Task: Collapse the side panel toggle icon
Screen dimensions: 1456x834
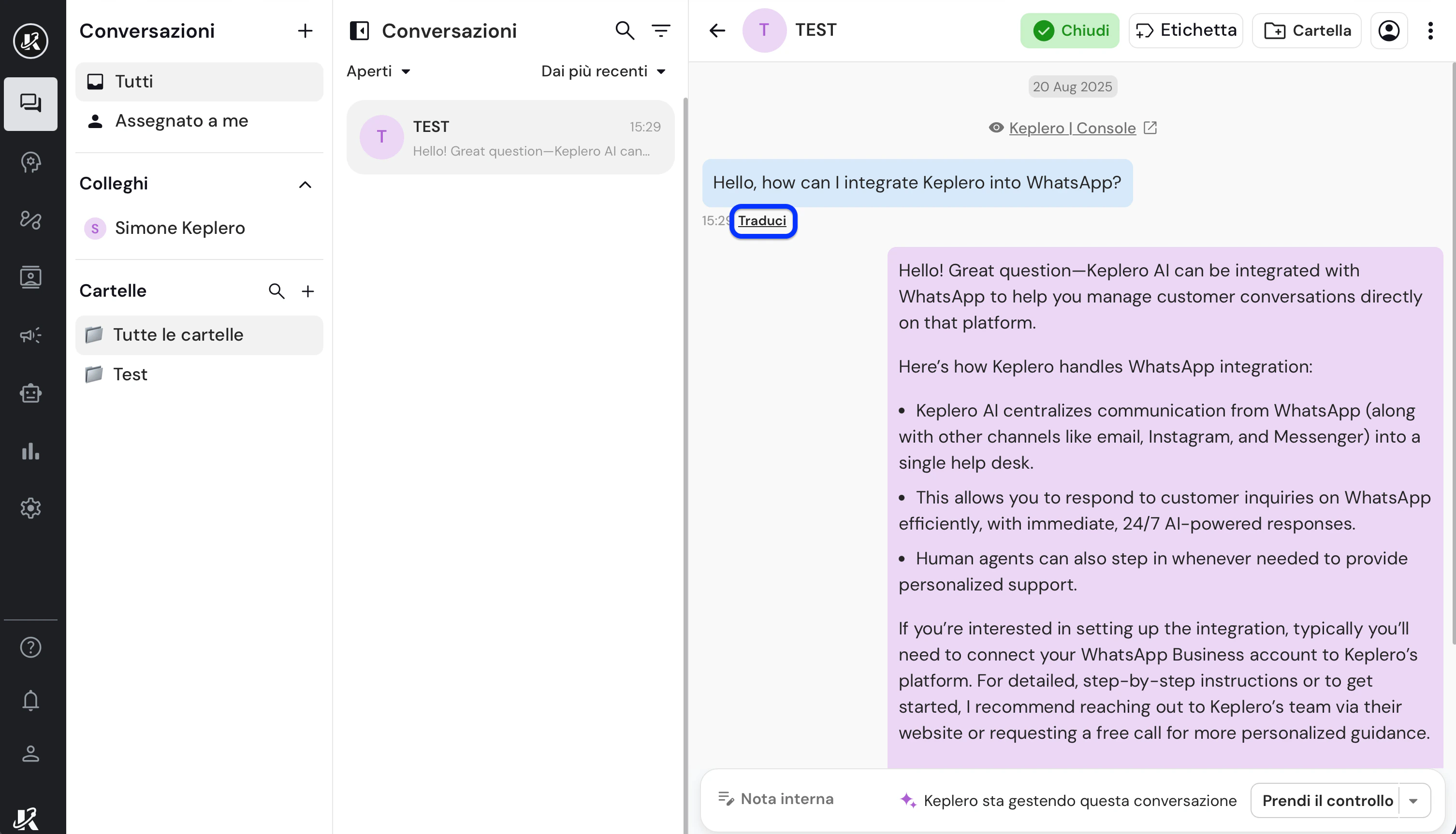Action: coord(359,30)
